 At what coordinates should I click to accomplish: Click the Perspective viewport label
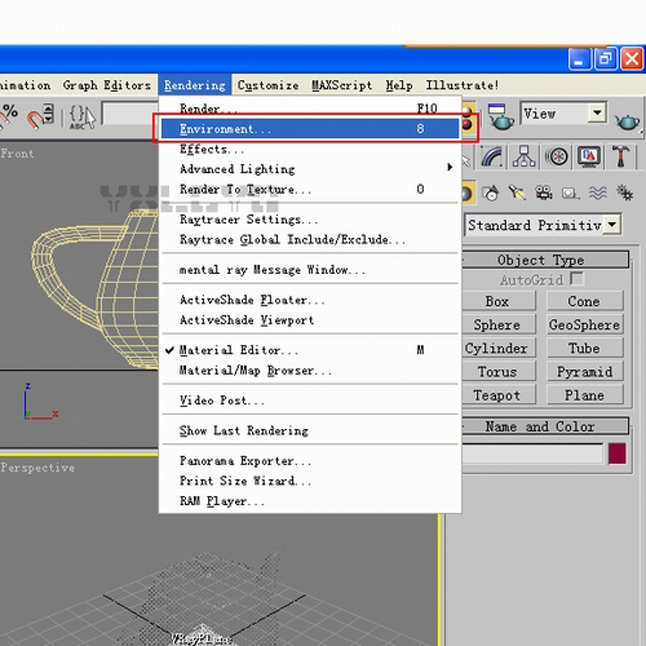click(37, 468)
